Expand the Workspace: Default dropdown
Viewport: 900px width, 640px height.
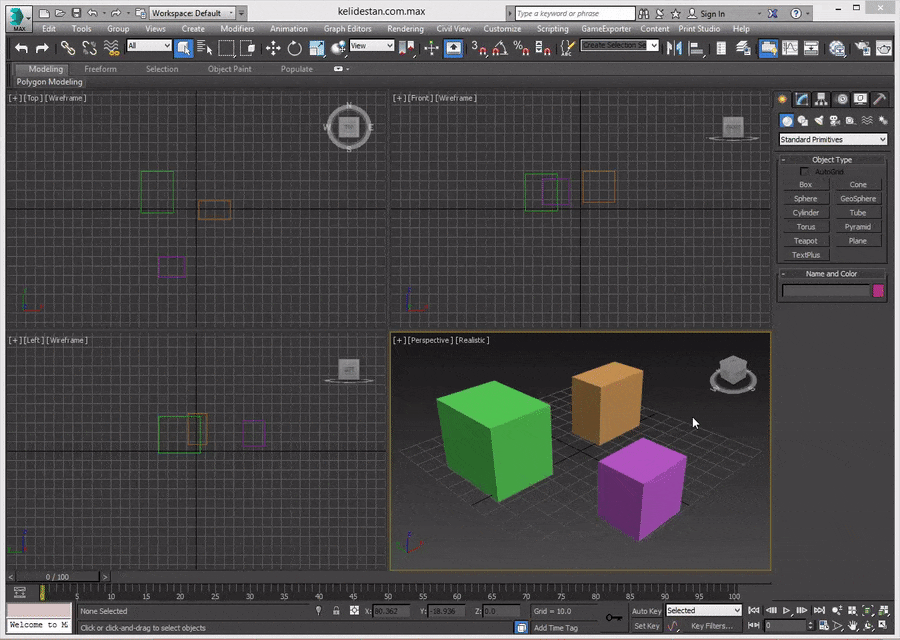tap(192, 13)
